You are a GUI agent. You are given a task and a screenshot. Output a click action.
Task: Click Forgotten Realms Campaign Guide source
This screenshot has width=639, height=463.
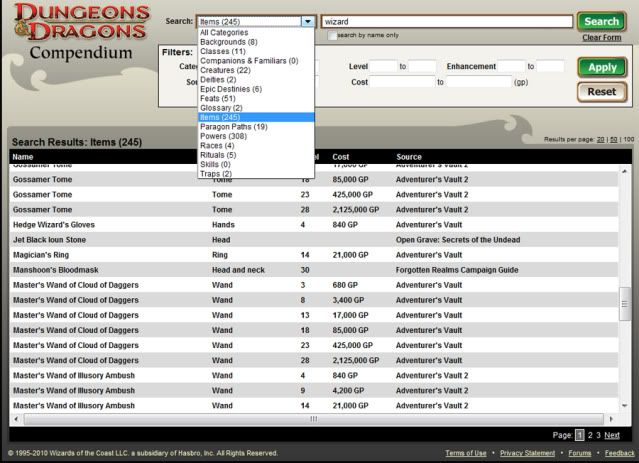[457, 270]
